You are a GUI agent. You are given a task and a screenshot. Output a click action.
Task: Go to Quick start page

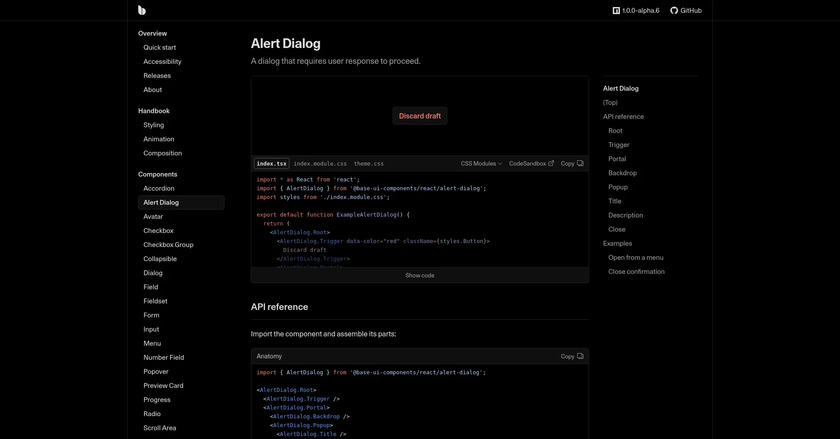click(x=160, y=47)
